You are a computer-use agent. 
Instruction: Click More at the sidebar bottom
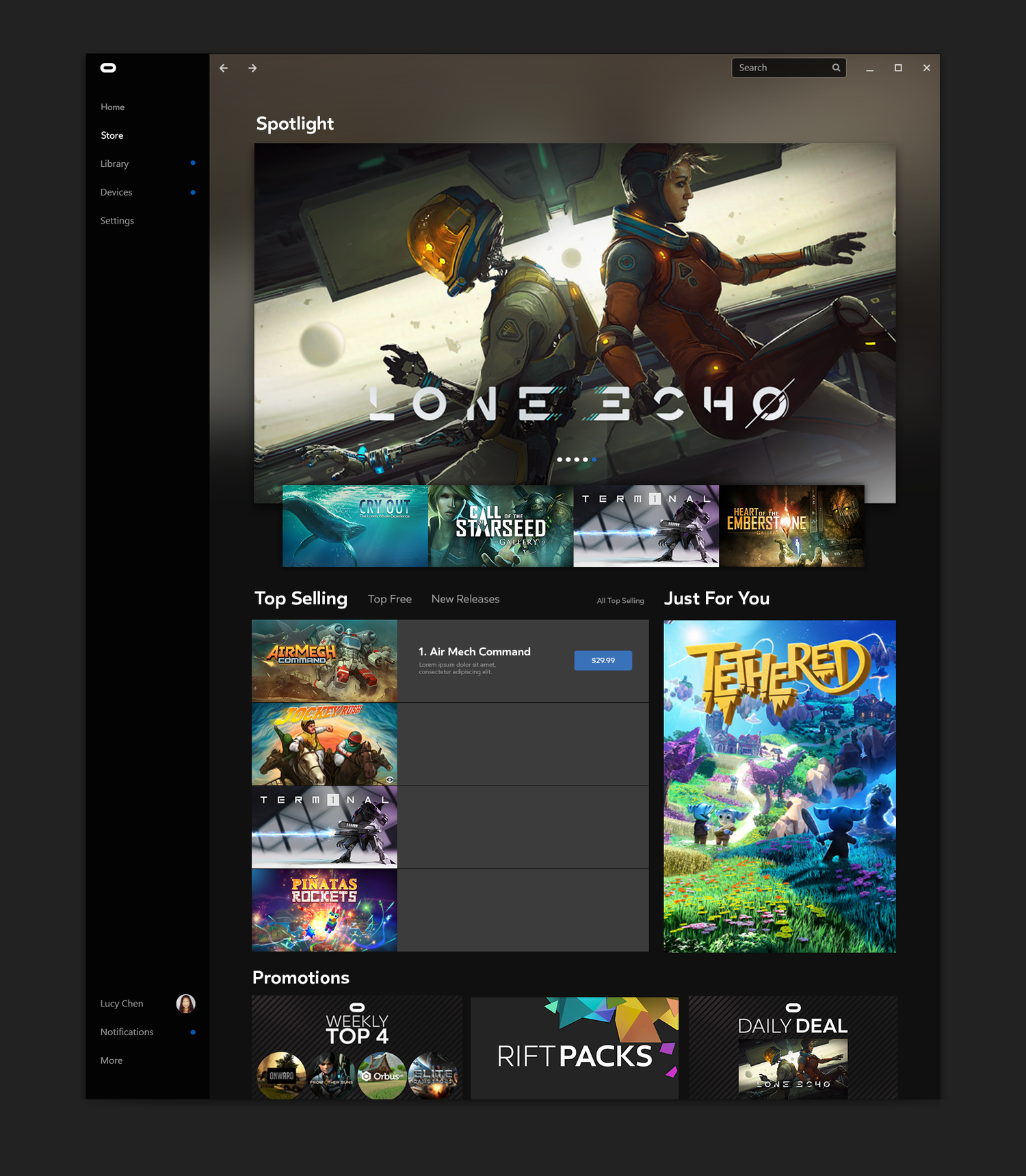coord(111,1060)
